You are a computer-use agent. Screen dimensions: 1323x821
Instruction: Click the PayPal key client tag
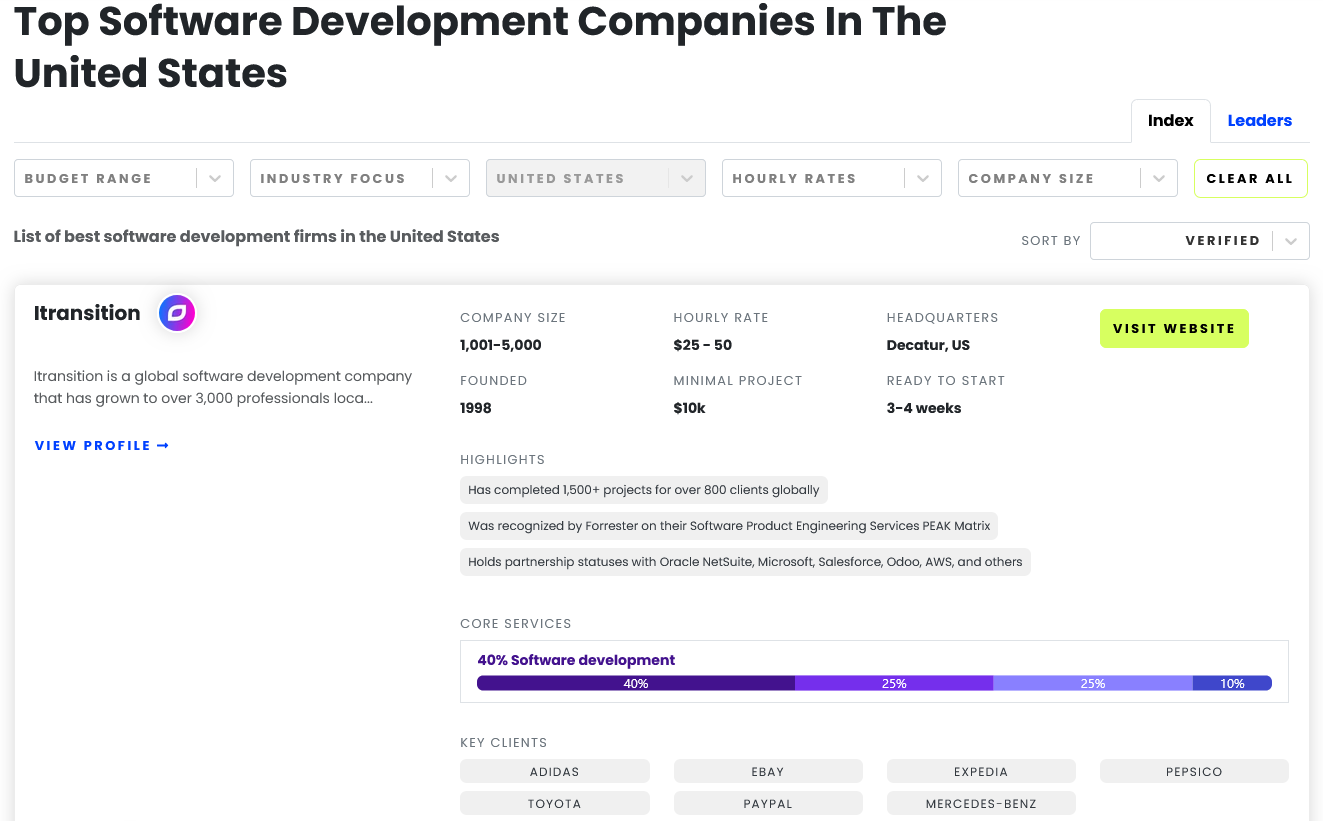point(768,803)
